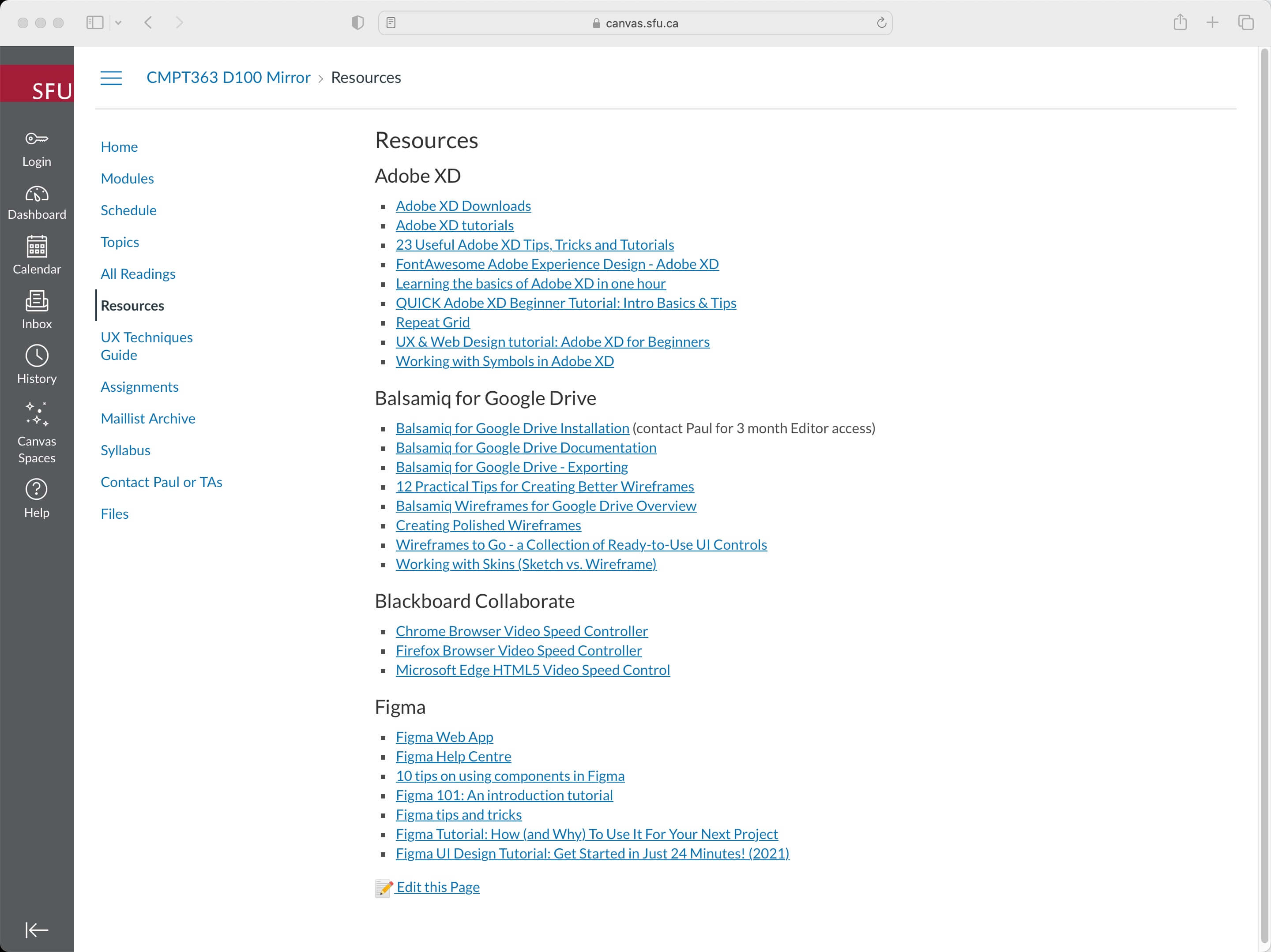Click the canvas.sfu.ca address bar
The width and height of the screenshot is (1271, 952).
[x=634, y=23]
